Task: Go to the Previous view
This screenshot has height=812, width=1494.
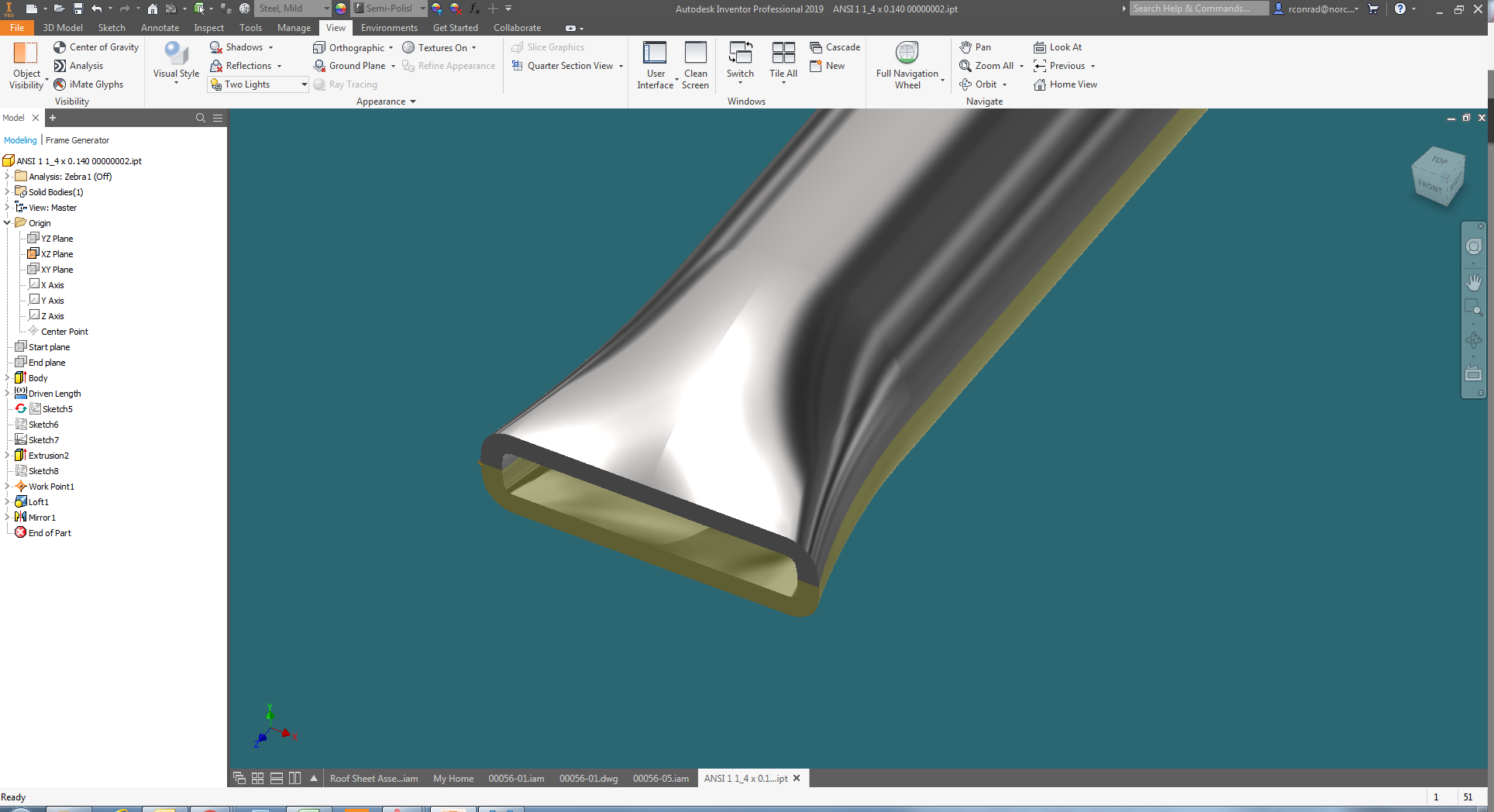Action: [x=1059, y=66]
